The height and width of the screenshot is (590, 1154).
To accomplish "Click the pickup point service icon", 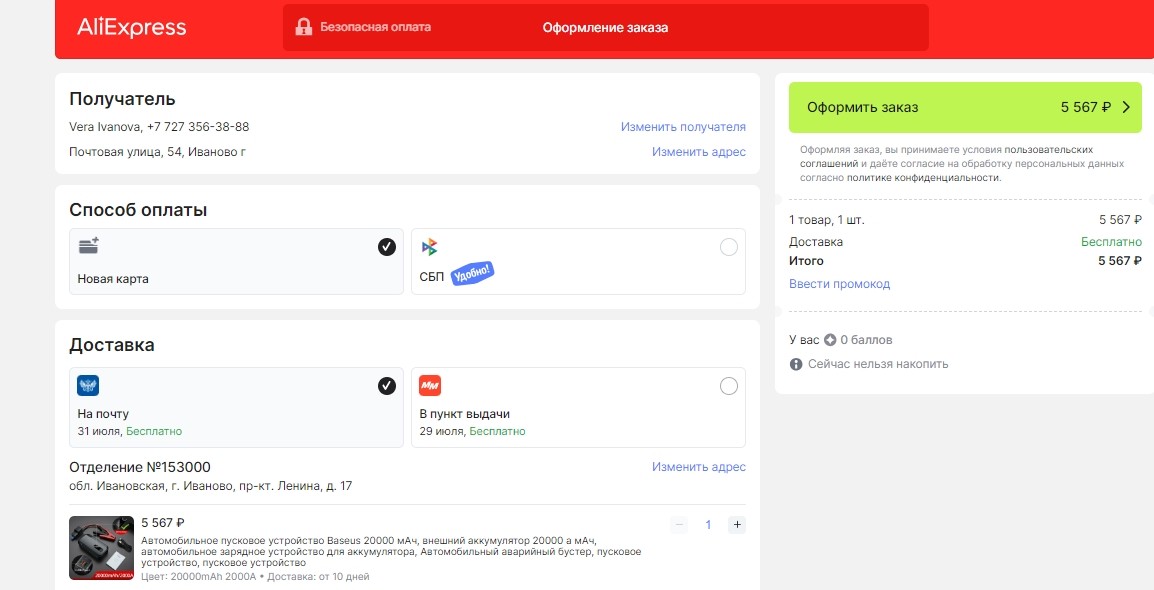I will pos(430,385).
